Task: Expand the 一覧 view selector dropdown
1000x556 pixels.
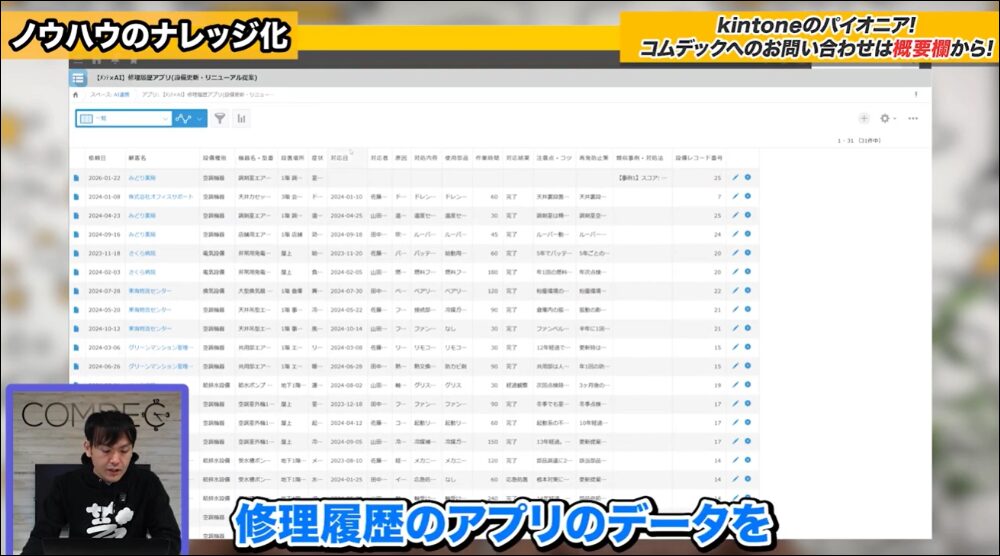Action: [165, 118]
